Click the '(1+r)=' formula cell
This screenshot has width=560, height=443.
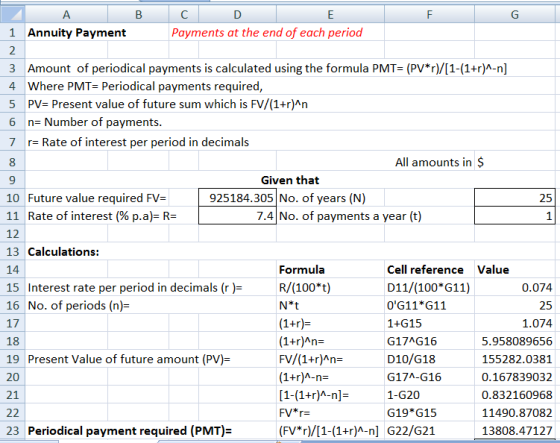point(330,323)
